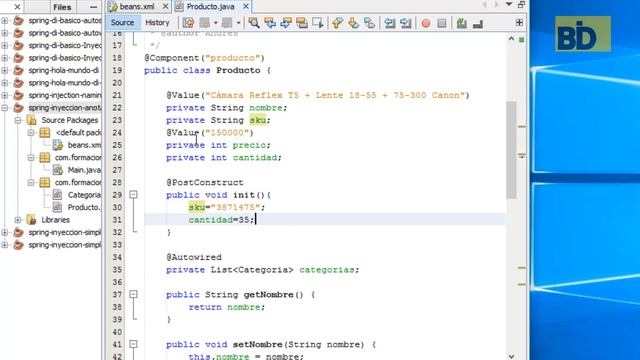The width and height of the screenshot is (640, 360).
Task: Select the spring-inyeccion-anot project
Action: click(64, 108)
